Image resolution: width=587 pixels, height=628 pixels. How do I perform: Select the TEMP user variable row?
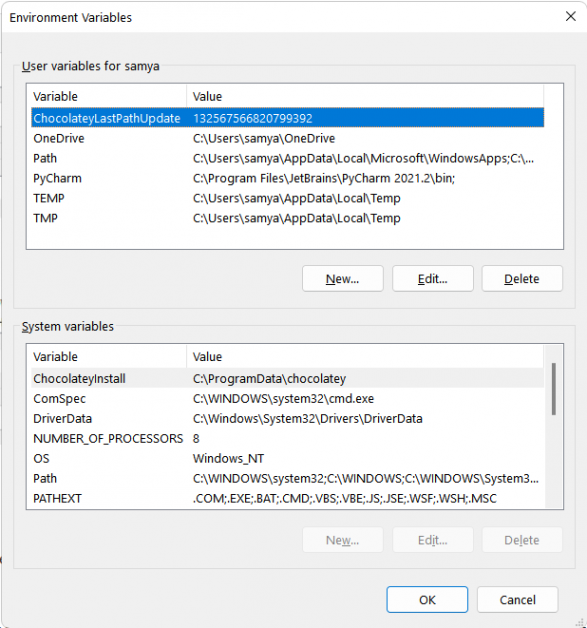pos(287,198)
